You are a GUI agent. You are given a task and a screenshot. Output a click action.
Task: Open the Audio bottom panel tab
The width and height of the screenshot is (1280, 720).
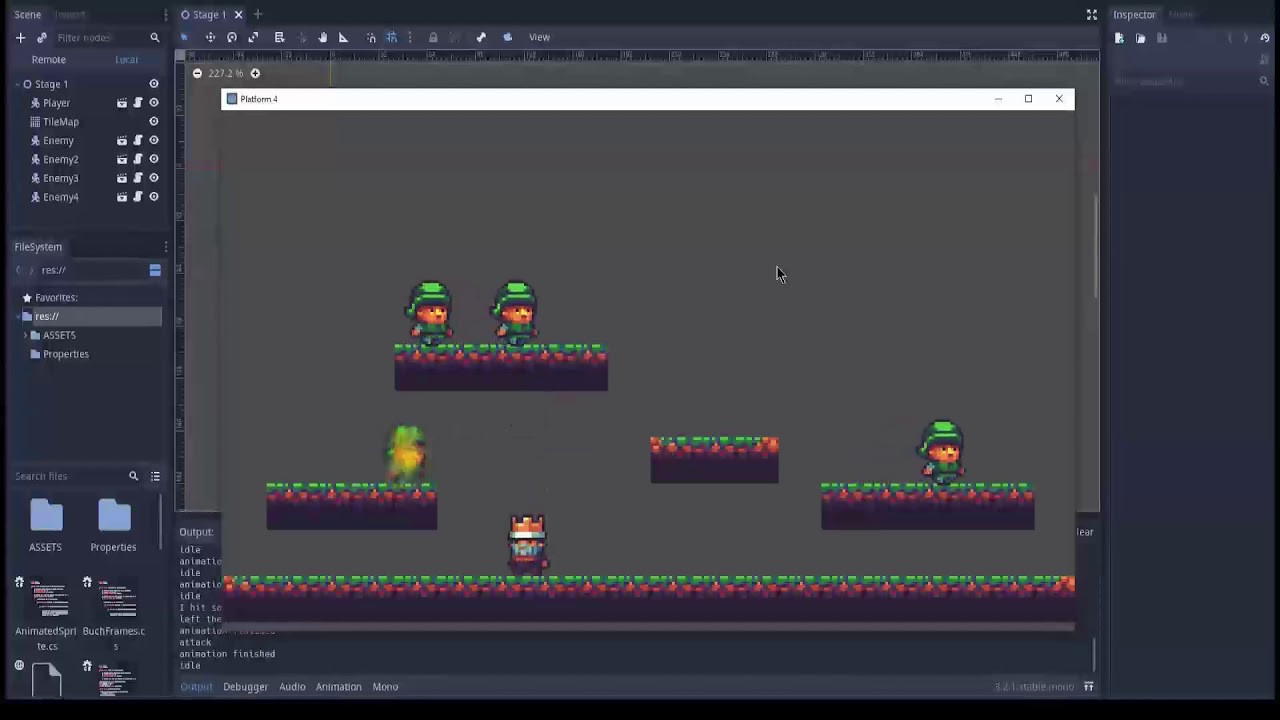(x=292, y=687)
